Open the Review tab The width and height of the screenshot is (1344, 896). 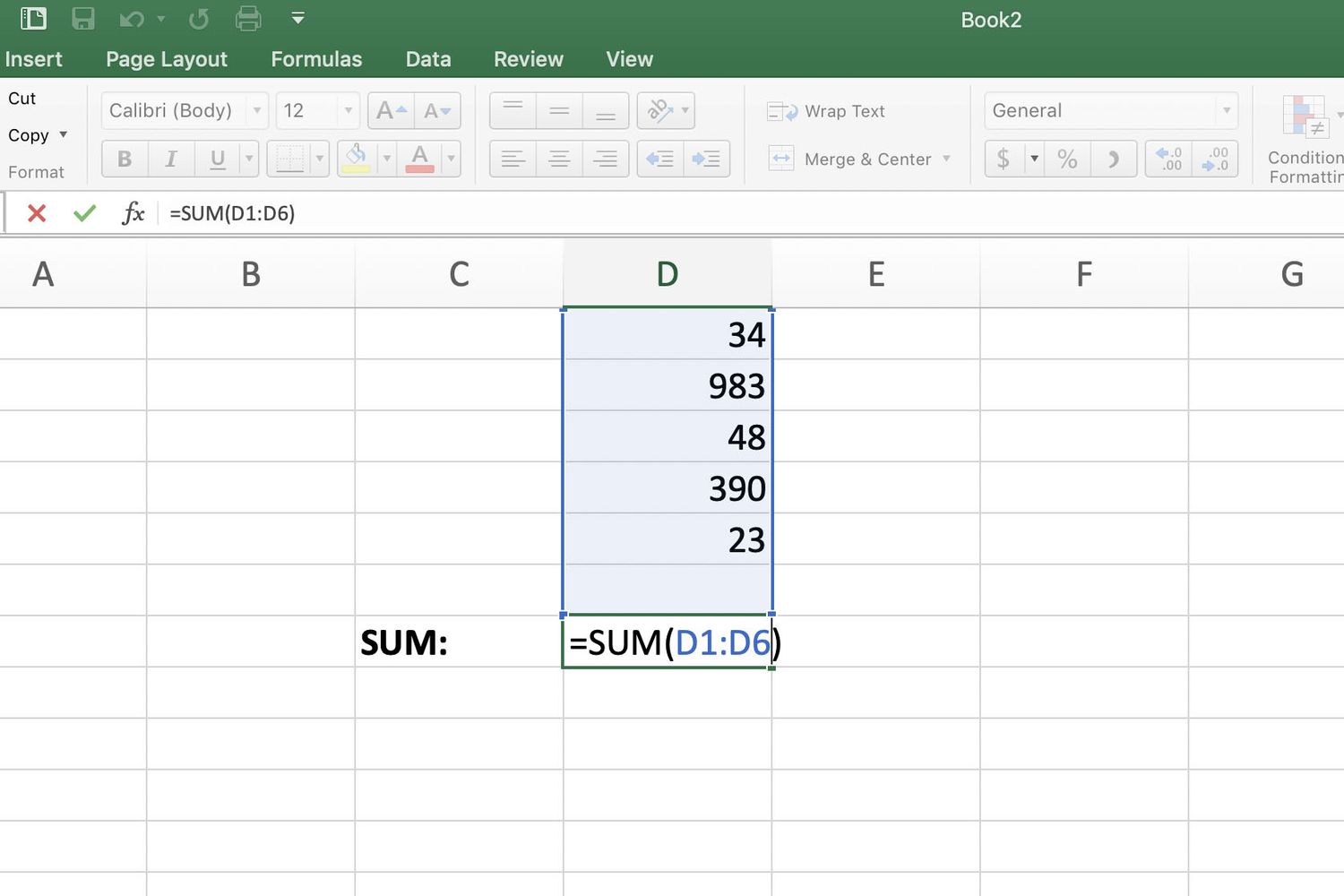(x=528, y=59)
